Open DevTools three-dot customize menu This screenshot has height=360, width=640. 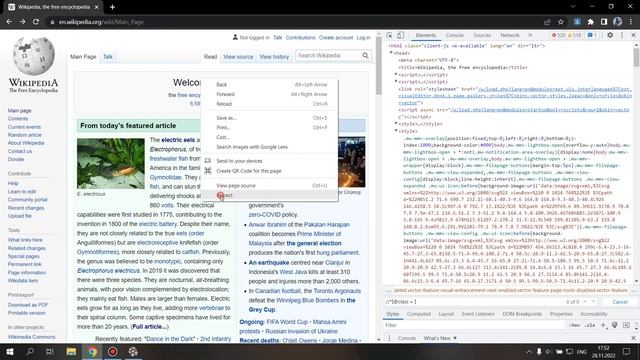point(622,36)
